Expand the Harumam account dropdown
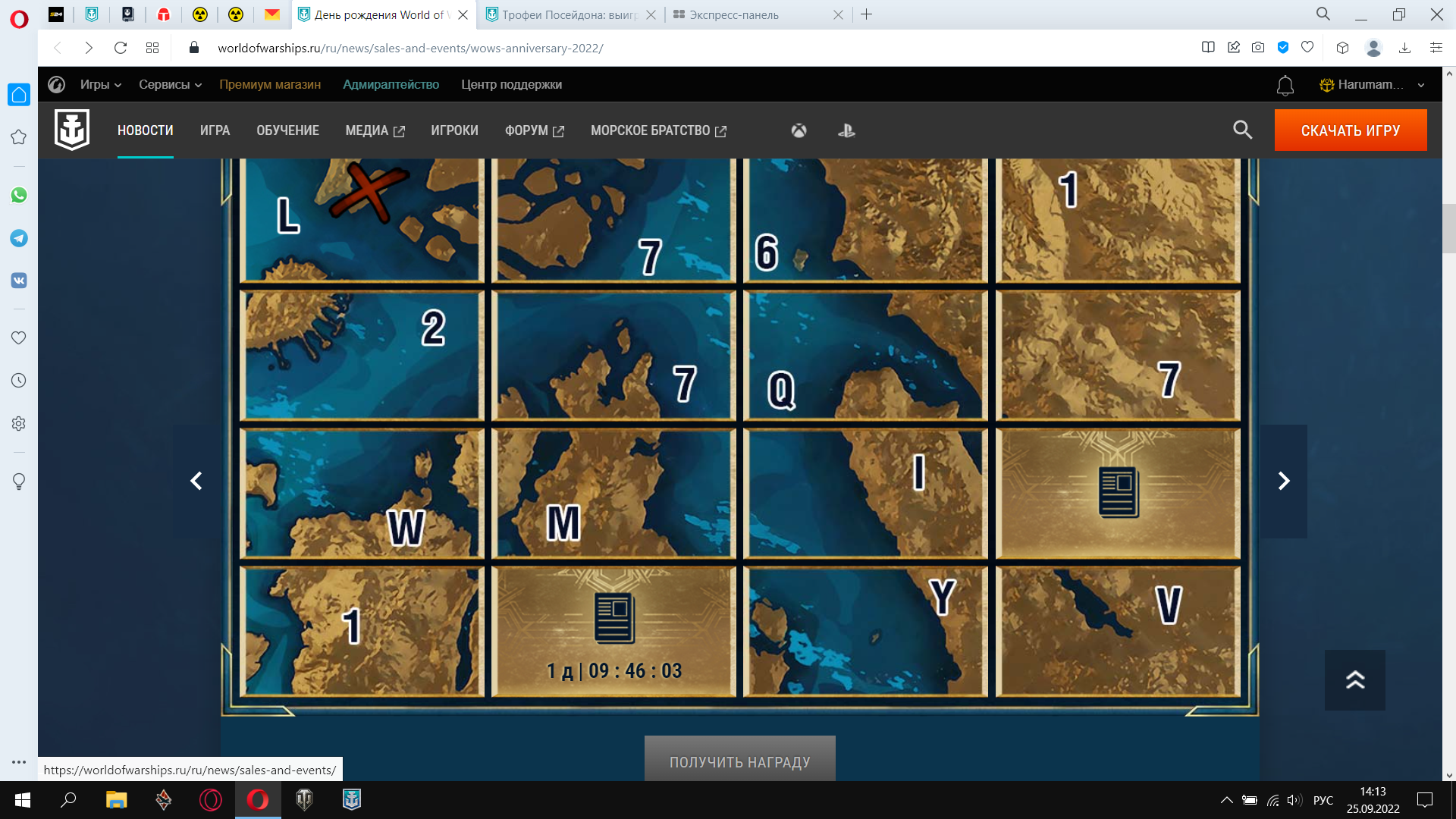Image resolution: width=1456 pixels, height=819 pixels. click(x=1371, y=85)
